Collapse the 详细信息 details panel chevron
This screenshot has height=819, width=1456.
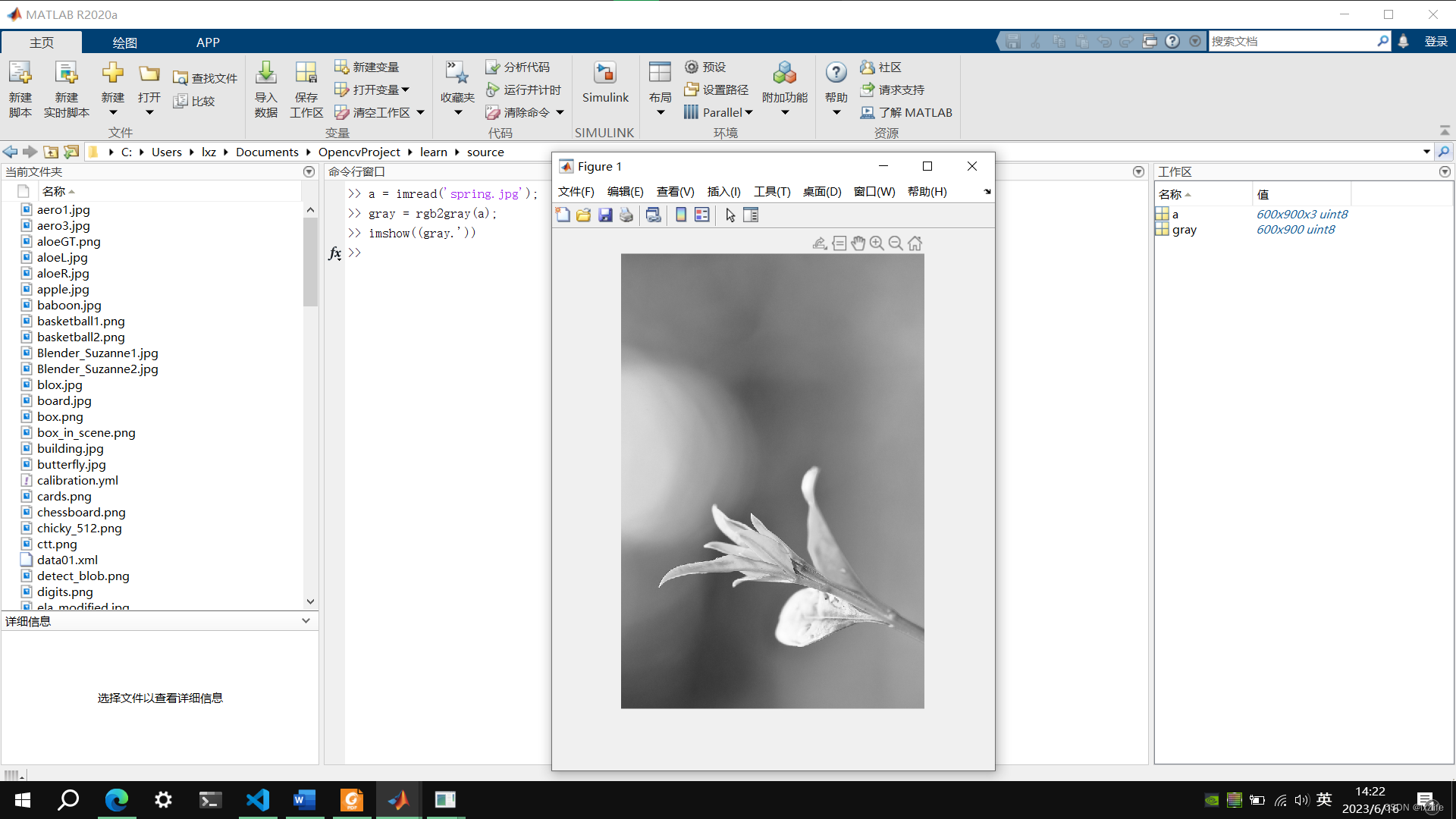pos(306,621)
